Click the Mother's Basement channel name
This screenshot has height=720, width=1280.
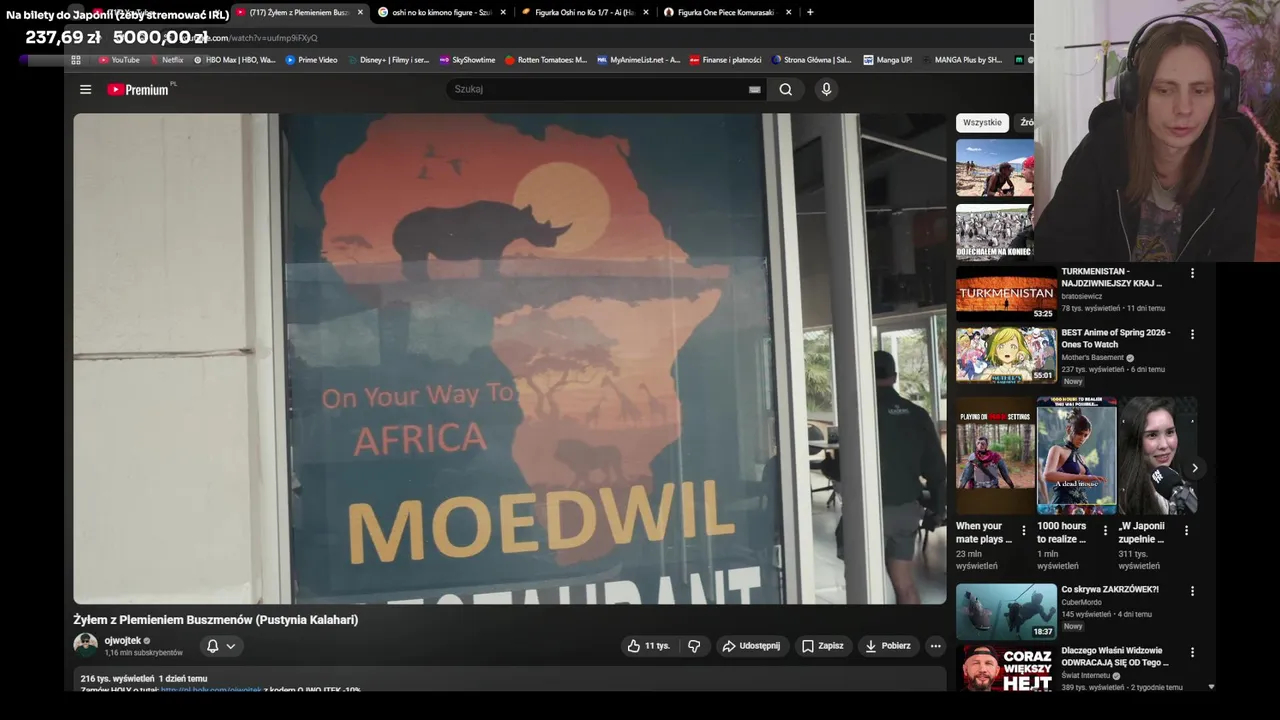click(1092, 357)
